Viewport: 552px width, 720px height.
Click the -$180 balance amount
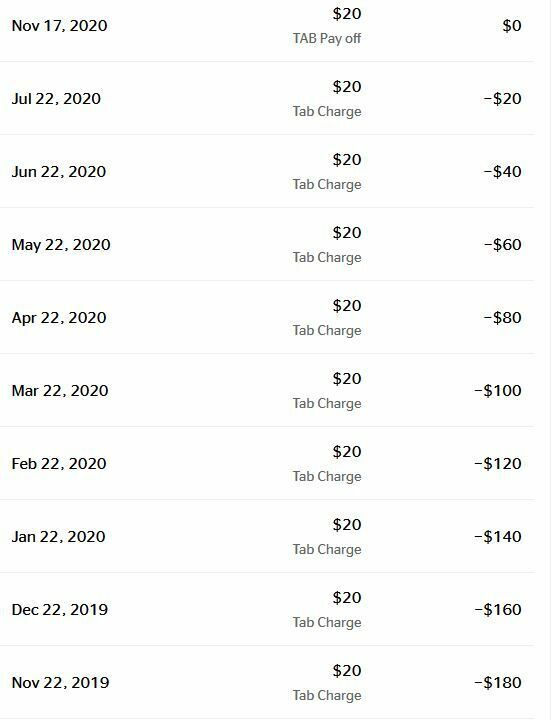pyautogui.click(x=498, y=683)
